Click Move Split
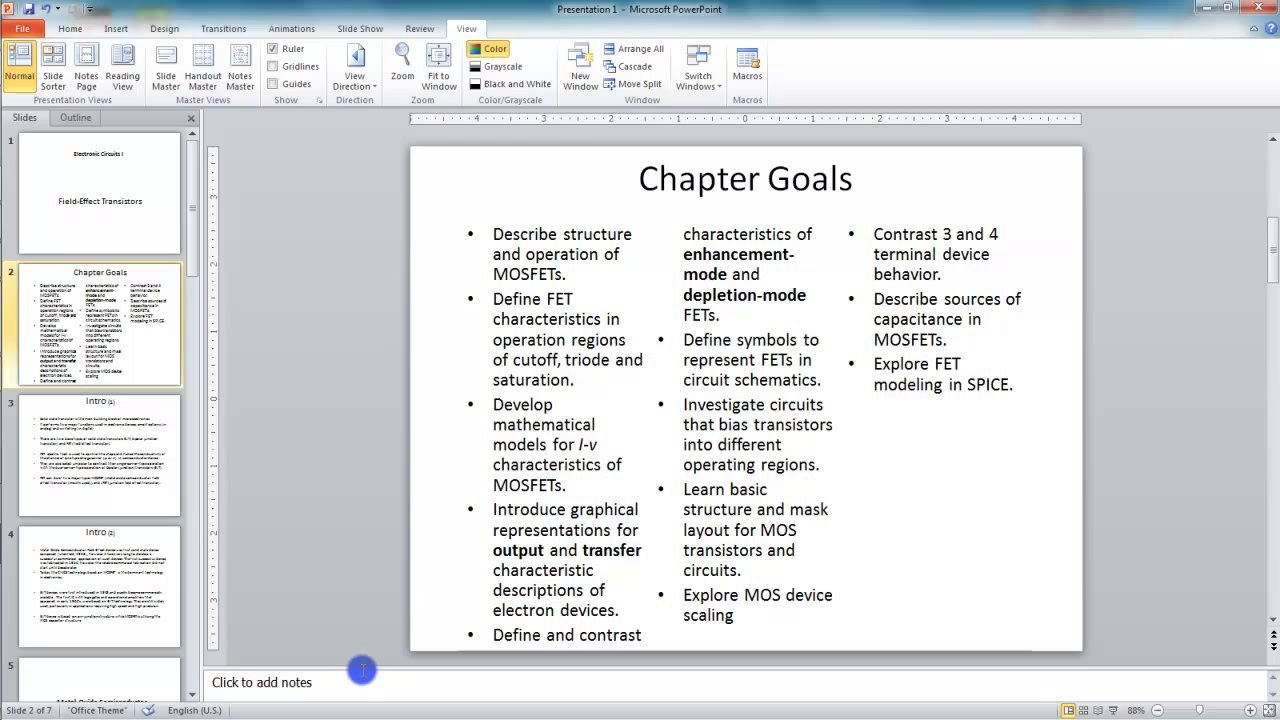1280x720 pixels. (632, 85)
